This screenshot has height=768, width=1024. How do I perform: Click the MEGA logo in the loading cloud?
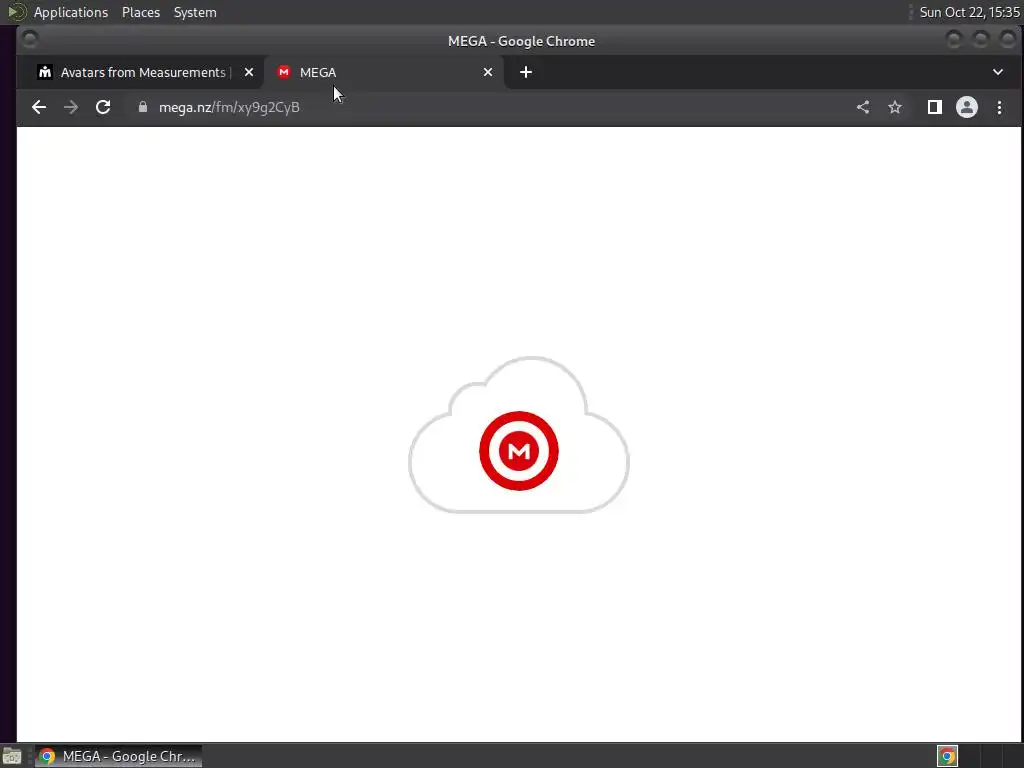pyautogui.click(x=519, y=451)
